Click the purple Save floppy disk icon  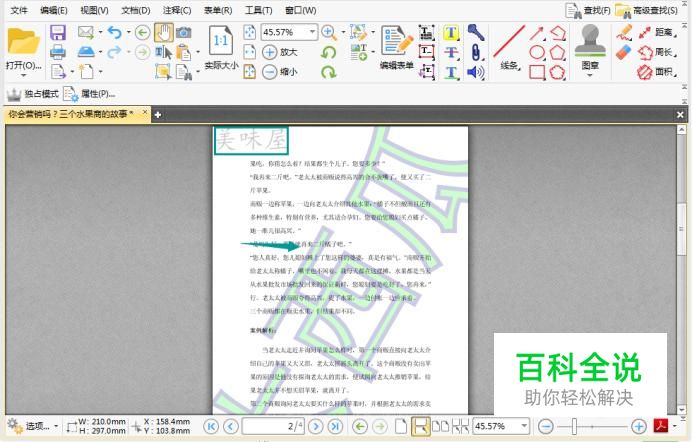point(58,33)
